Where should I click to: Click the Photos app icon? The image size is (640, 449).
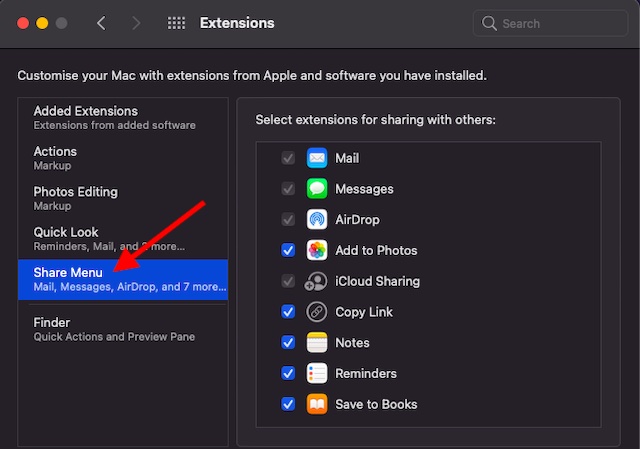pos(317,250)
